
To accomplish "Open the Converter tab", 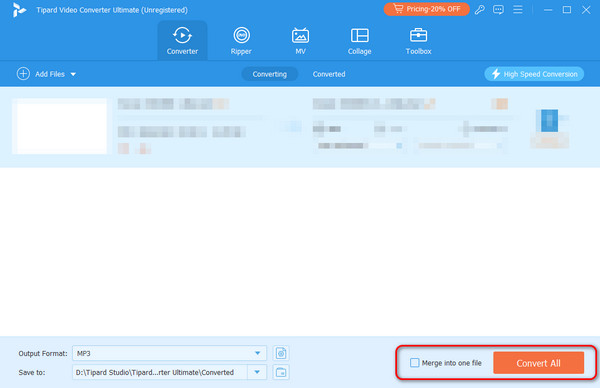I will tap(182, 41).
